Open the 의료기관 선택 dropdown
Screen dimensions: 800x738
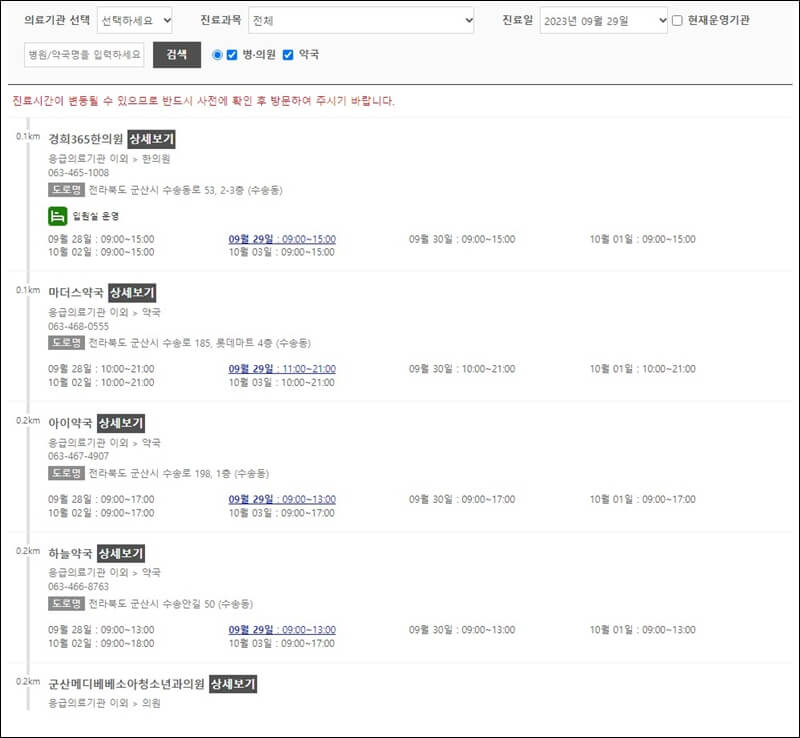coord(135,20)
